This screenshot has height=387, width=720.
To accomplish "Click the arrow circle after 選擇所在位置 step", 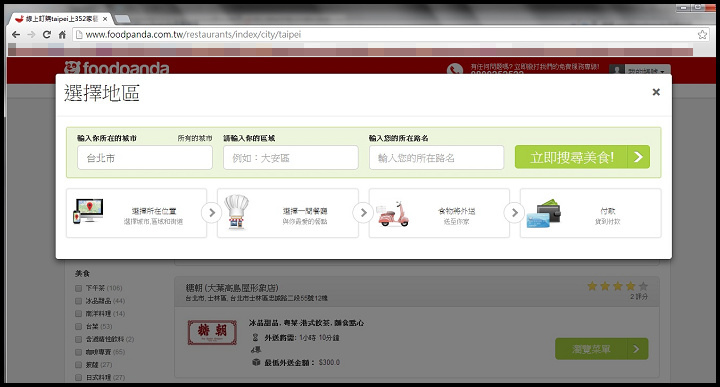I will tap(212, 213).
